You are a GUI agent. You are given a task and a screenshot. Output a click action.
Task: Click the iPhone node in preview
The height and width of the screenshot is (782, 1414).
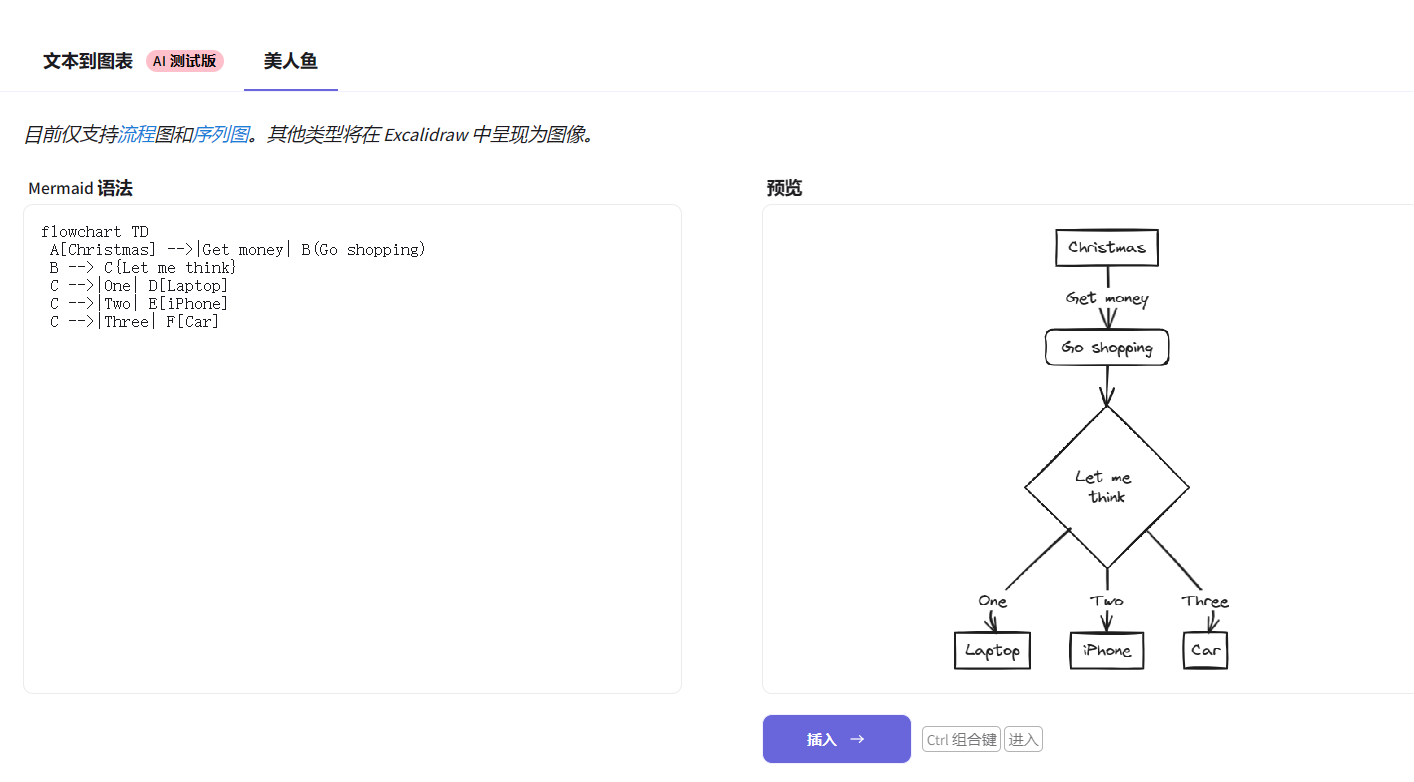1106,650
